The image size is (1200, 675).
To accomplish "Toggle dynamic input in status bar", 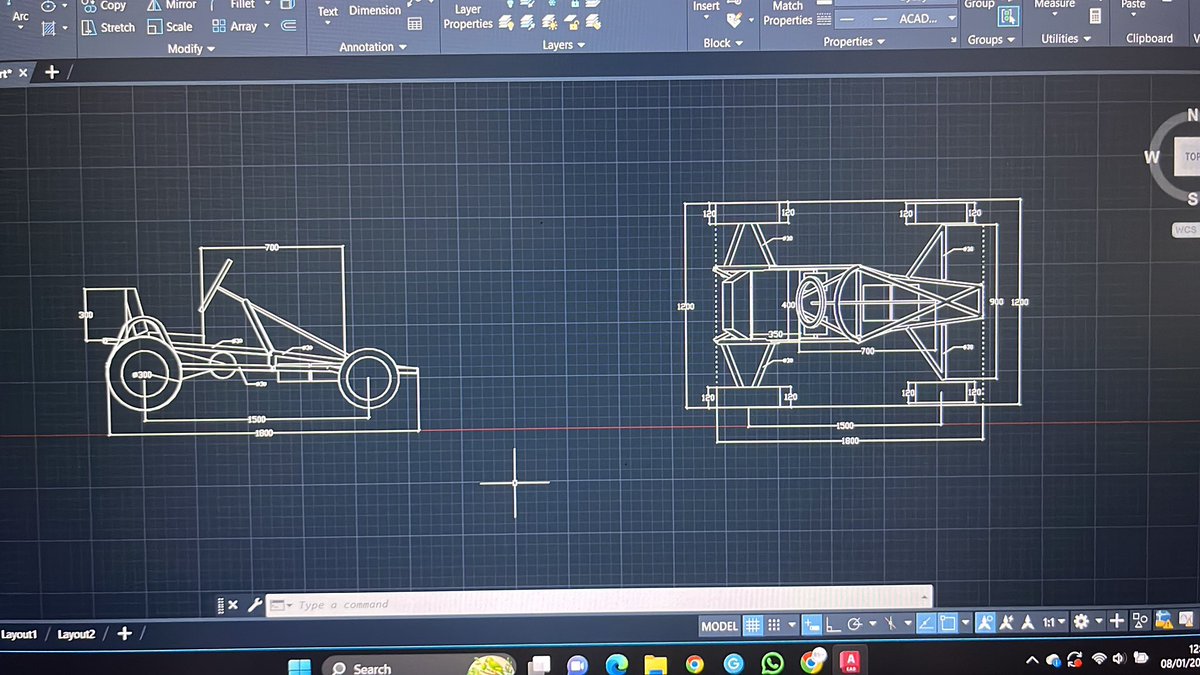I will click(x=811, y=625).
